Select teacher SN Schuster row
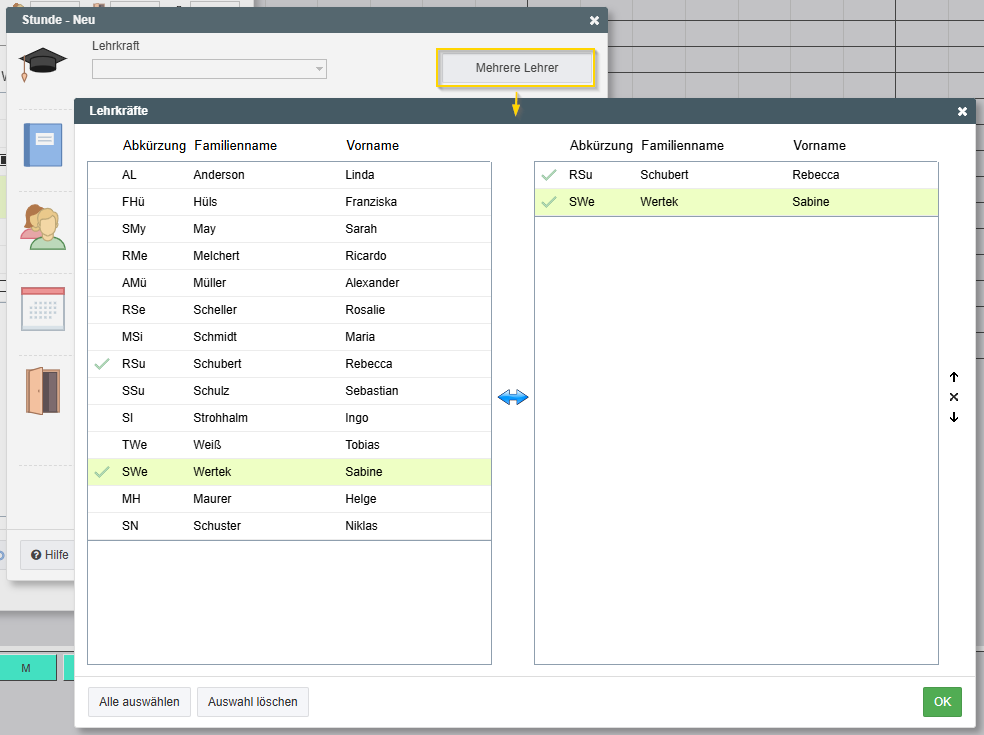Image resolution: width=984 pixels, height=735 pixels. (x=289, y=526)
